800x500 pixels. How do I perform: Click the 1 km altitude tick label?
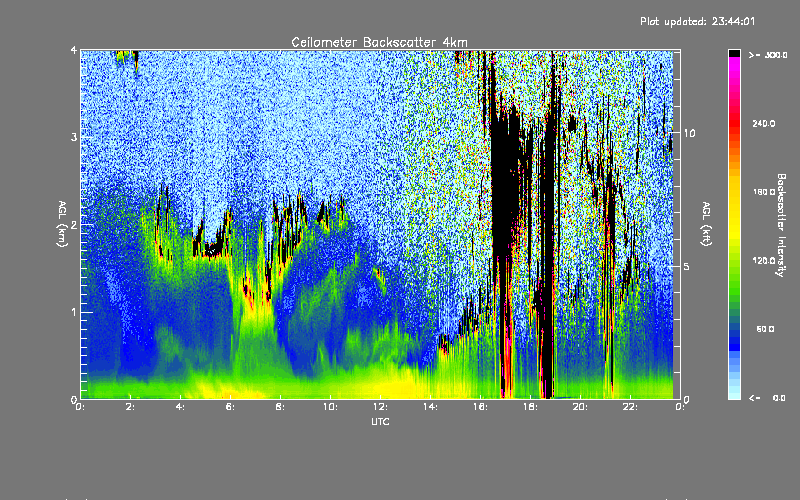(x=74, y=312)
